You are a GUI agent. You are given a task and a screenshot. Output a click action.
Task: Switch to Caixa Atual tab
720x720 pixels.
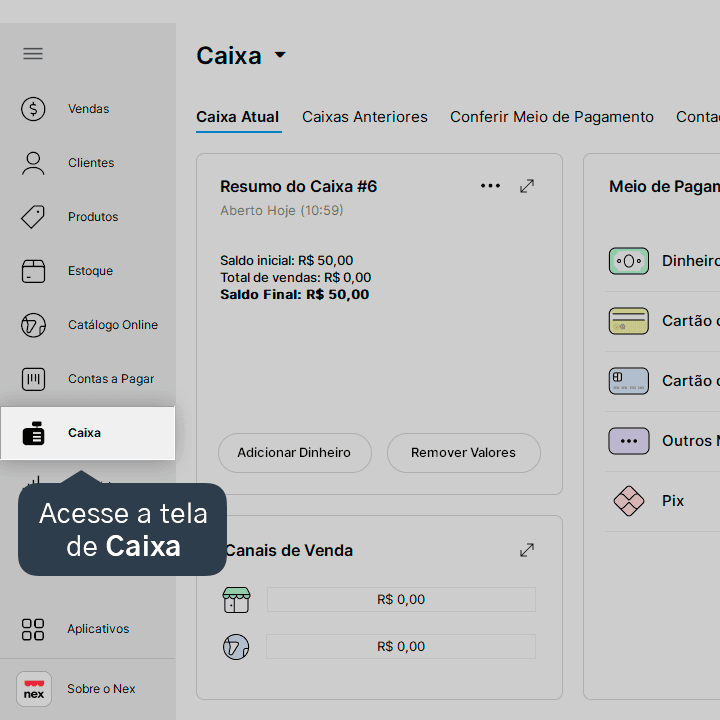click(237, 117)
